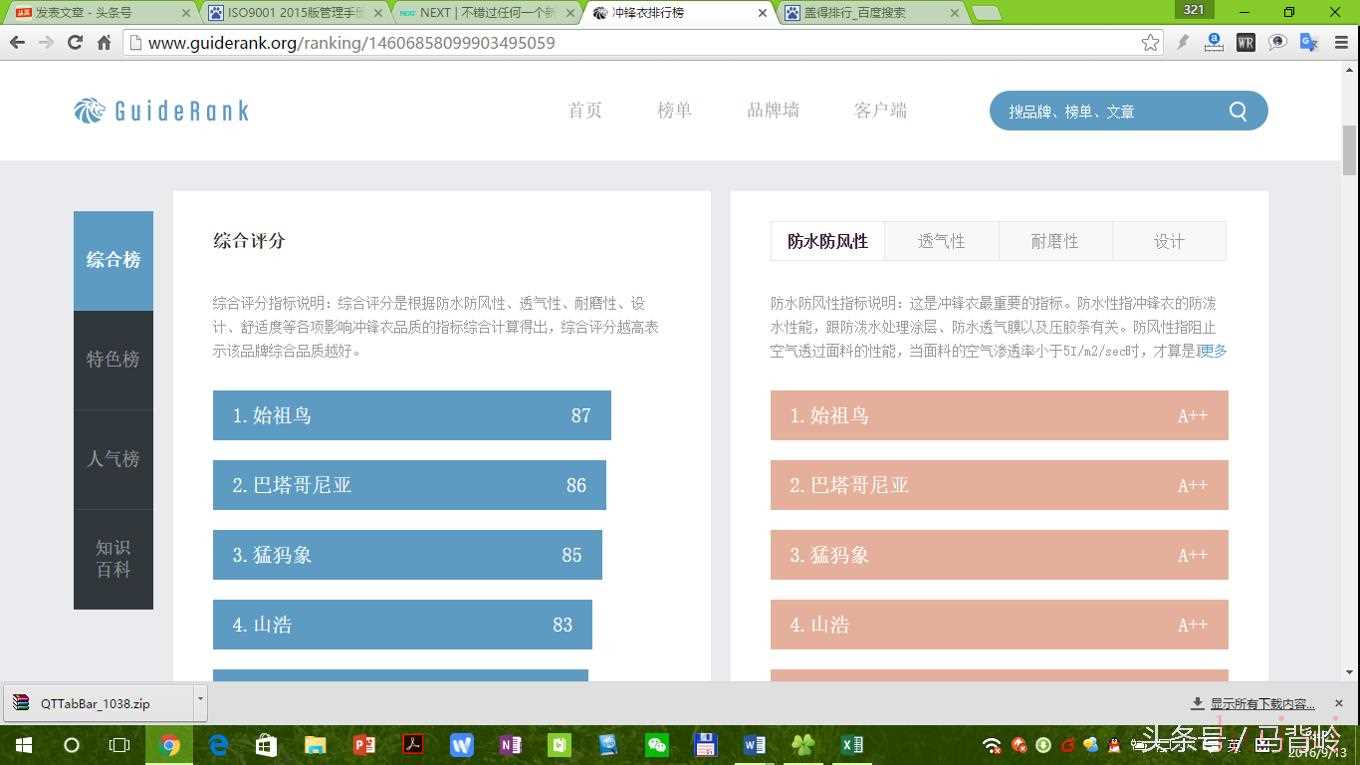Image resolution: width=1360 pixels, height=765 pixels.
Task: Click the browser address bar URL
Action: [x=351, y=43]
